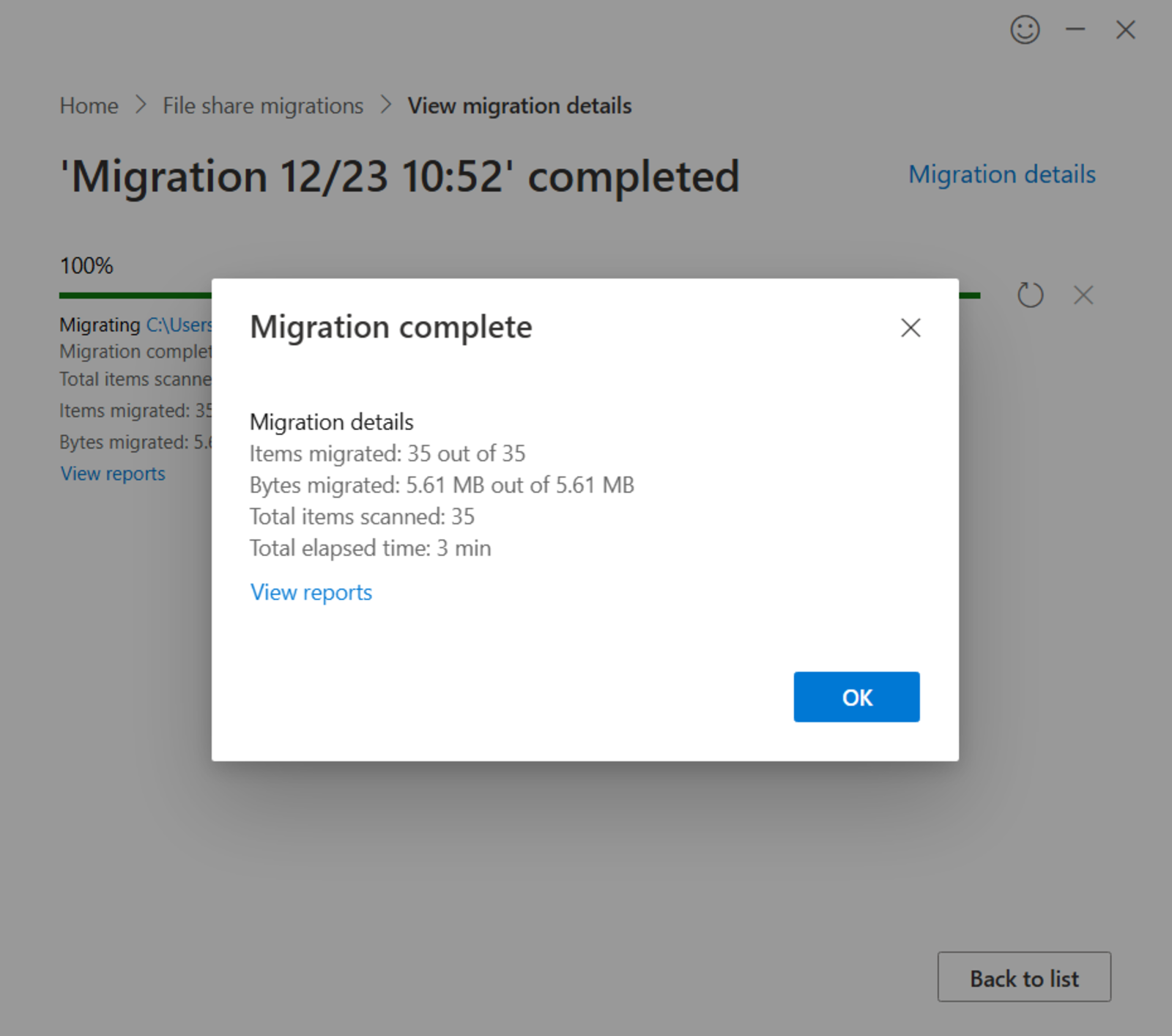
Task: Close the application window
Action: coord(1126,30)
